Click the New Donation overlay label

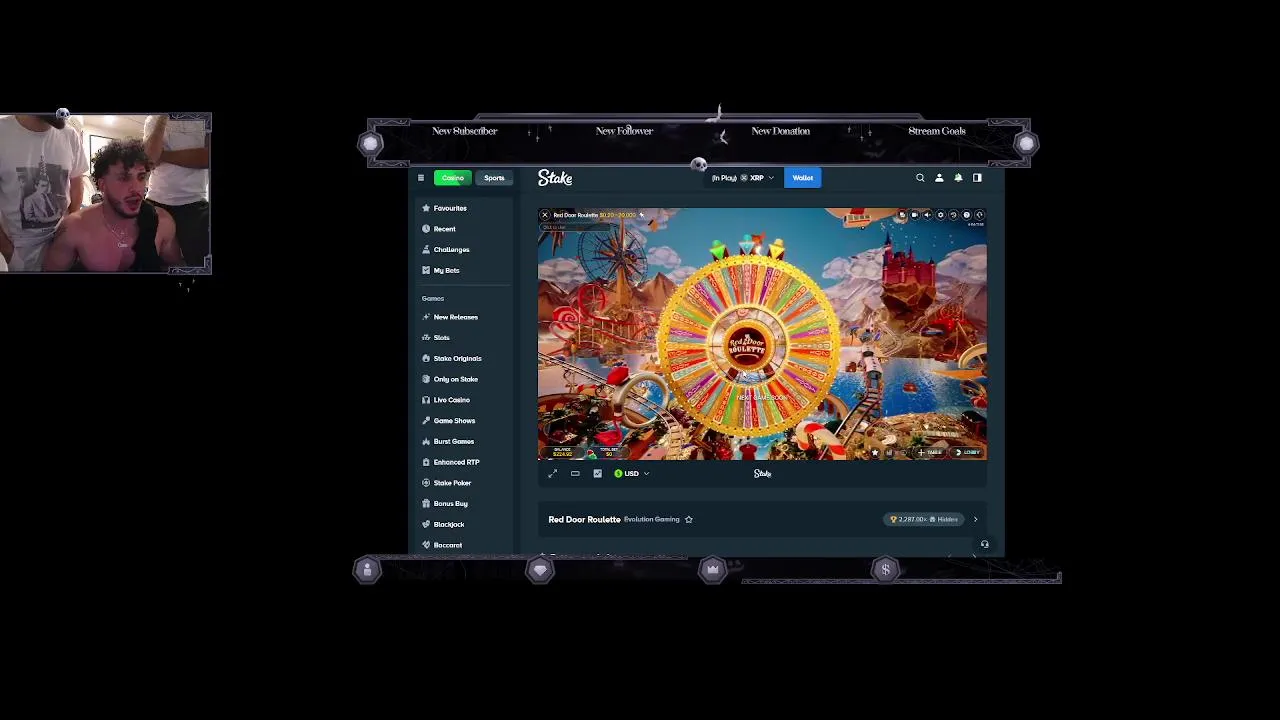pos(780,131)
